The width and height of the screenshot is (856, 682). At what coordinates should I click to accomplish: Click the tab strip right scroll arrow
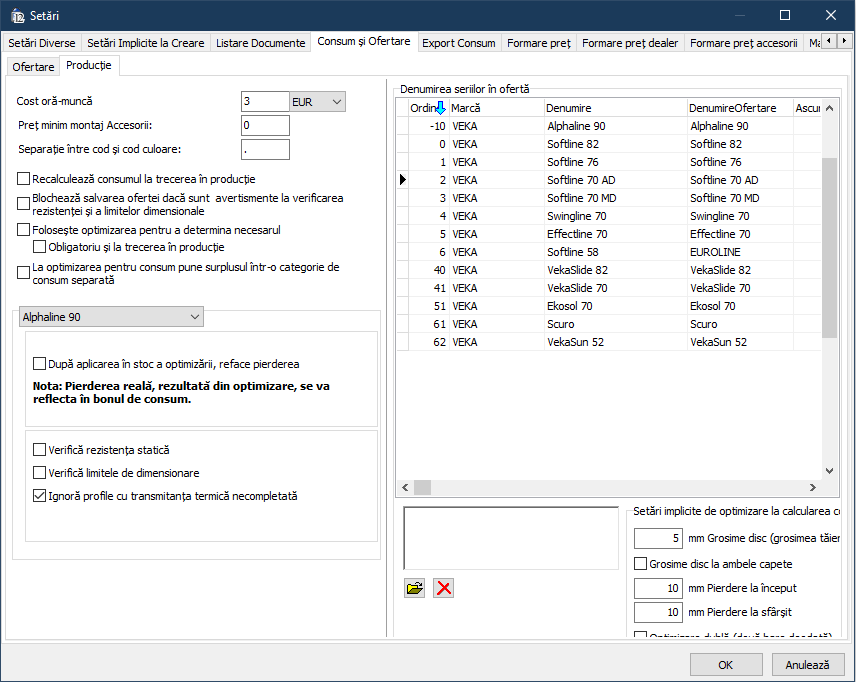coord(843,43)
